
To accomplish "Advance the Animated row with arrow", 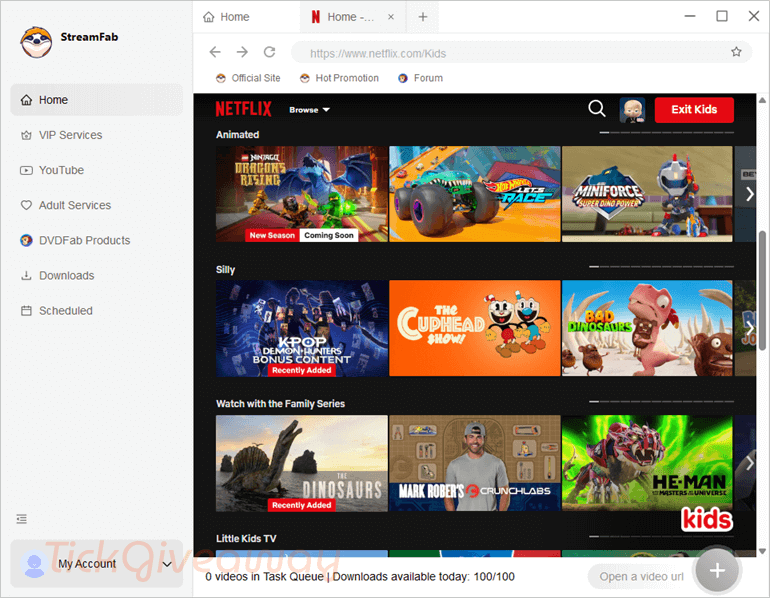I will [x=749, y=194].
